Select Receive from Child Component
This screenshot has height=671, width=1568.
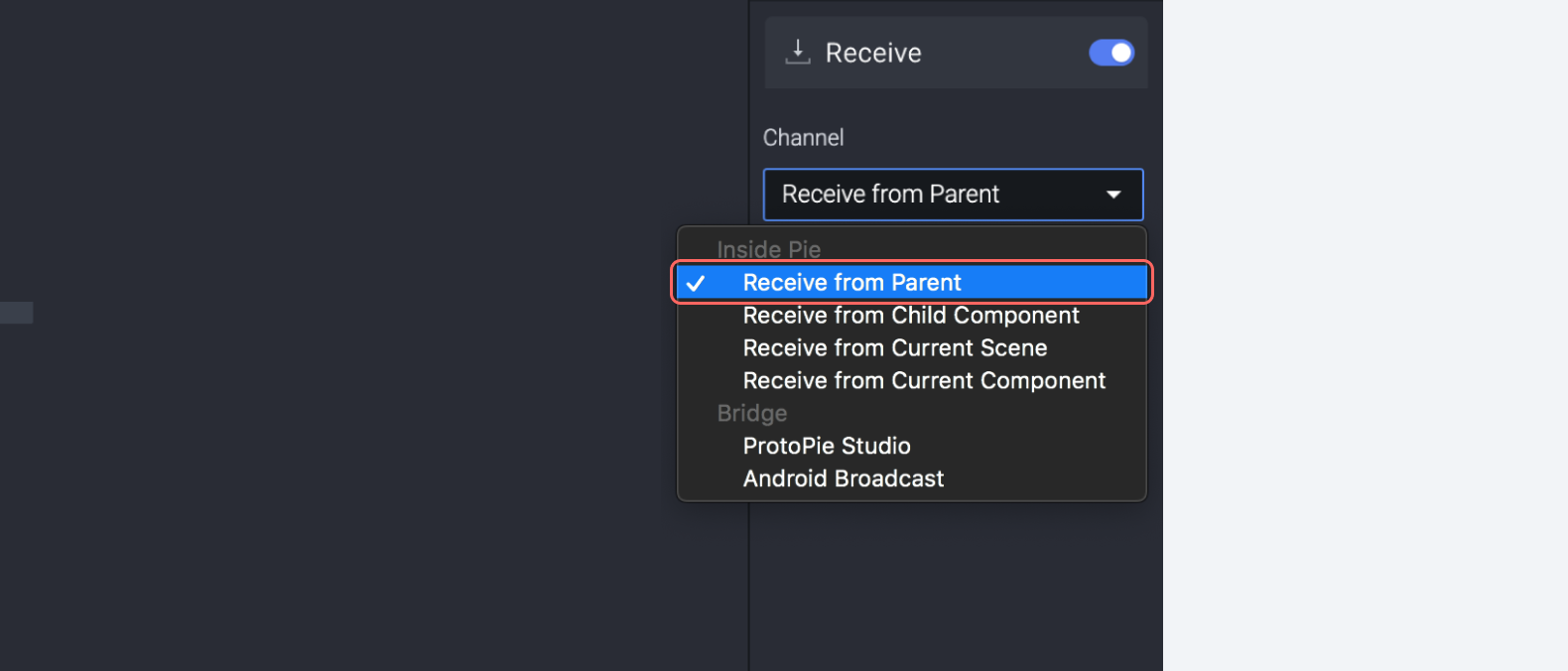(910, 315)
